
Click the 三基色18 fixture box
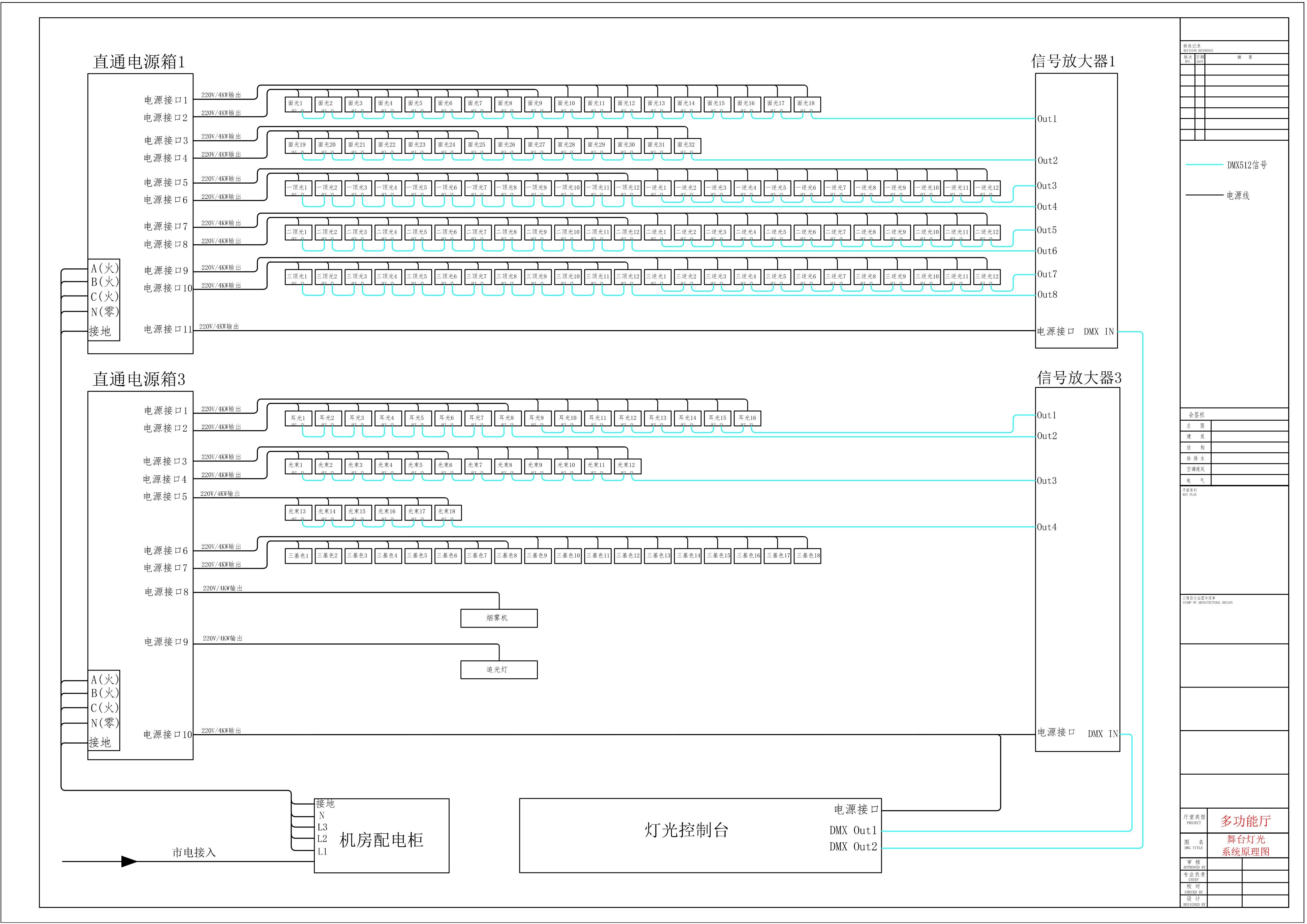point(807,556)
